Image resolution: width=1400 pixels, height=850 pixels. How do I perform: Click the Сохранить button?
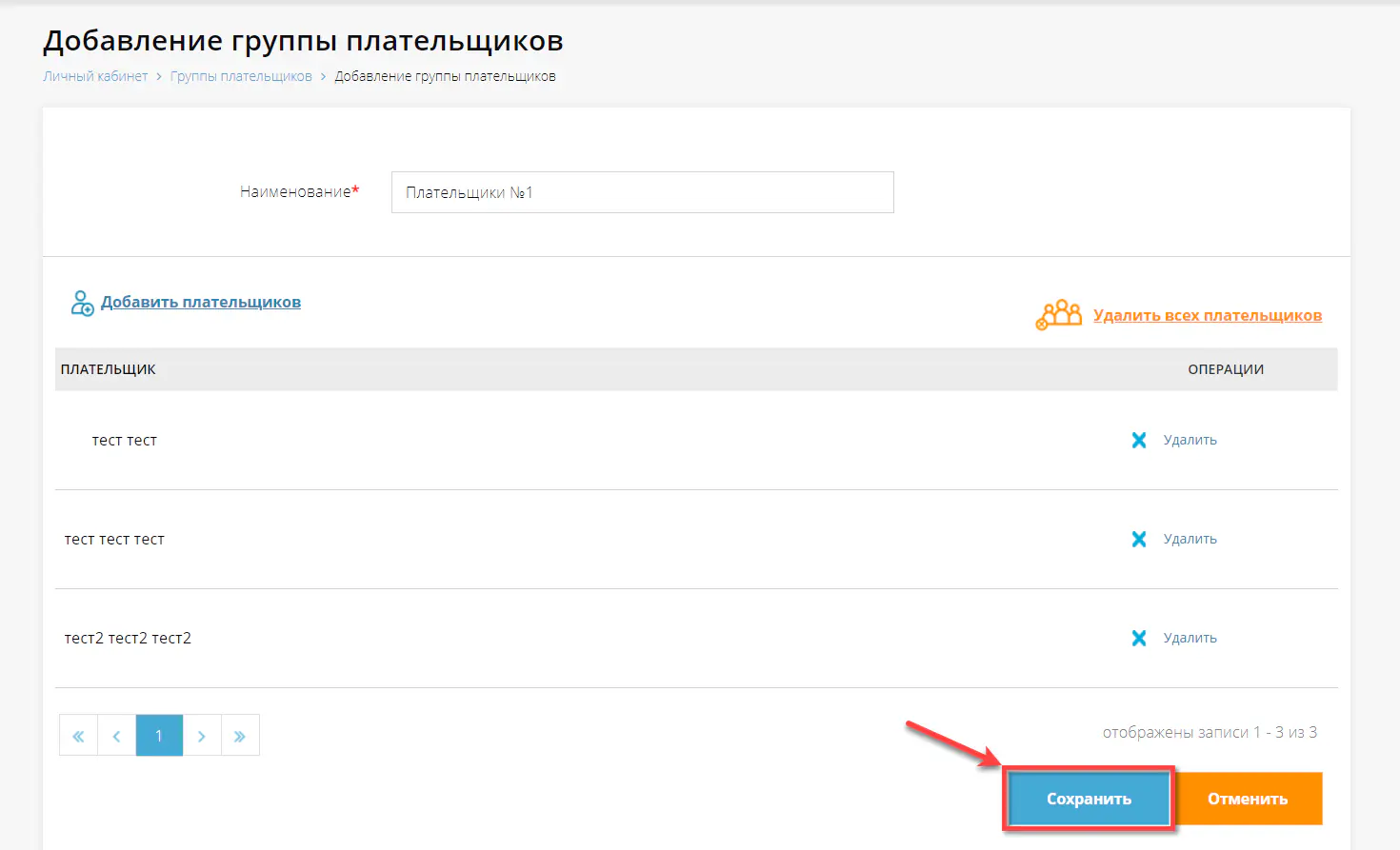(x=1088, y=799)
